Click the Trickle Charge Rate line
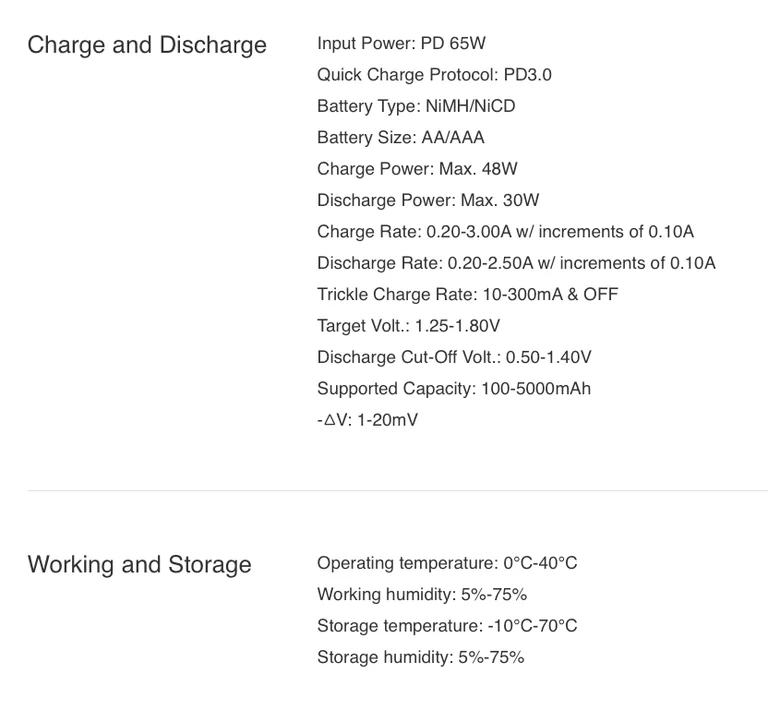 pos(467,294)
